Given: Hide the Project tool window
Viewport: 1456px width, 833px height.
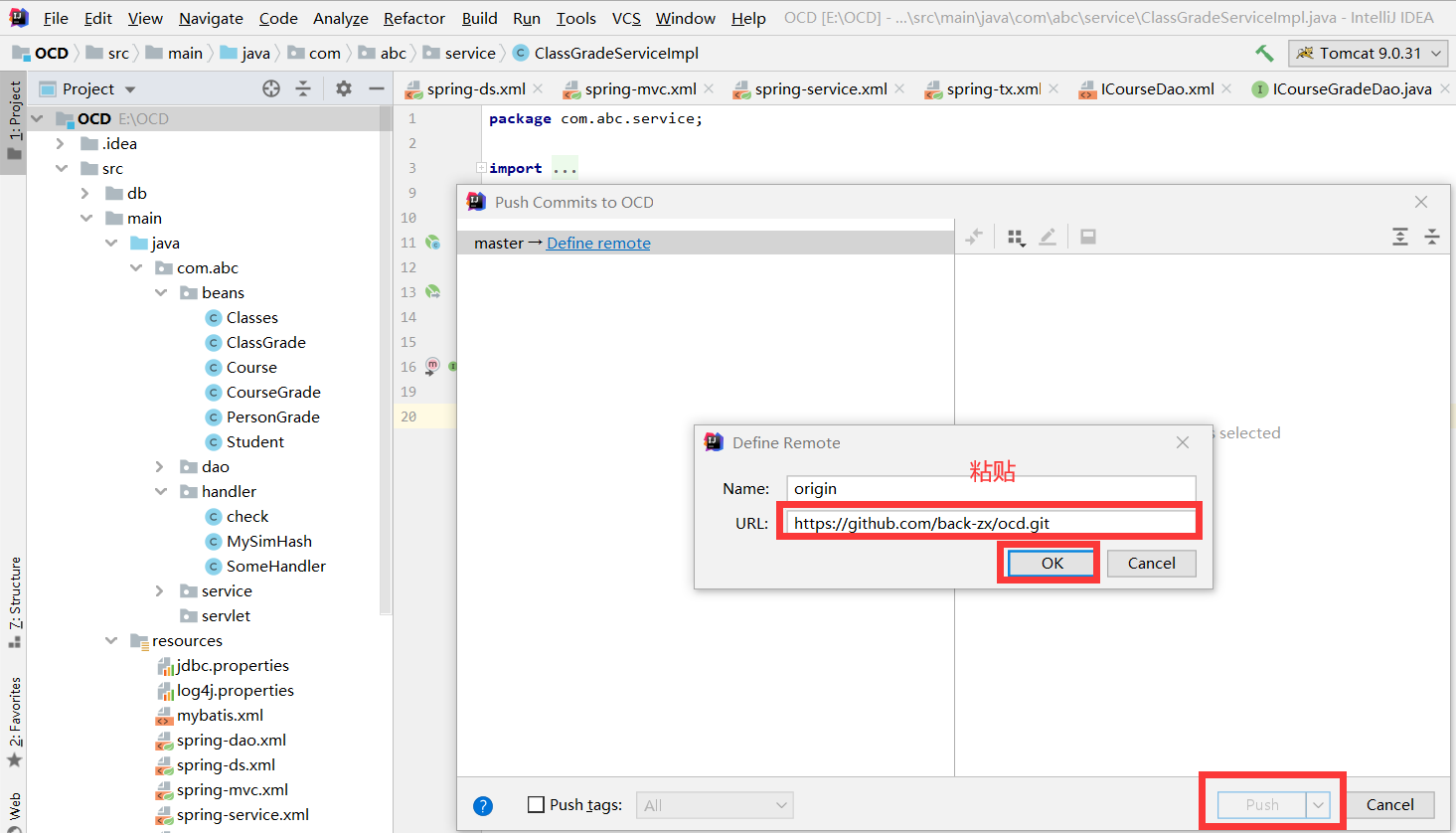Looking at the screenshot, I should (375, 88).
